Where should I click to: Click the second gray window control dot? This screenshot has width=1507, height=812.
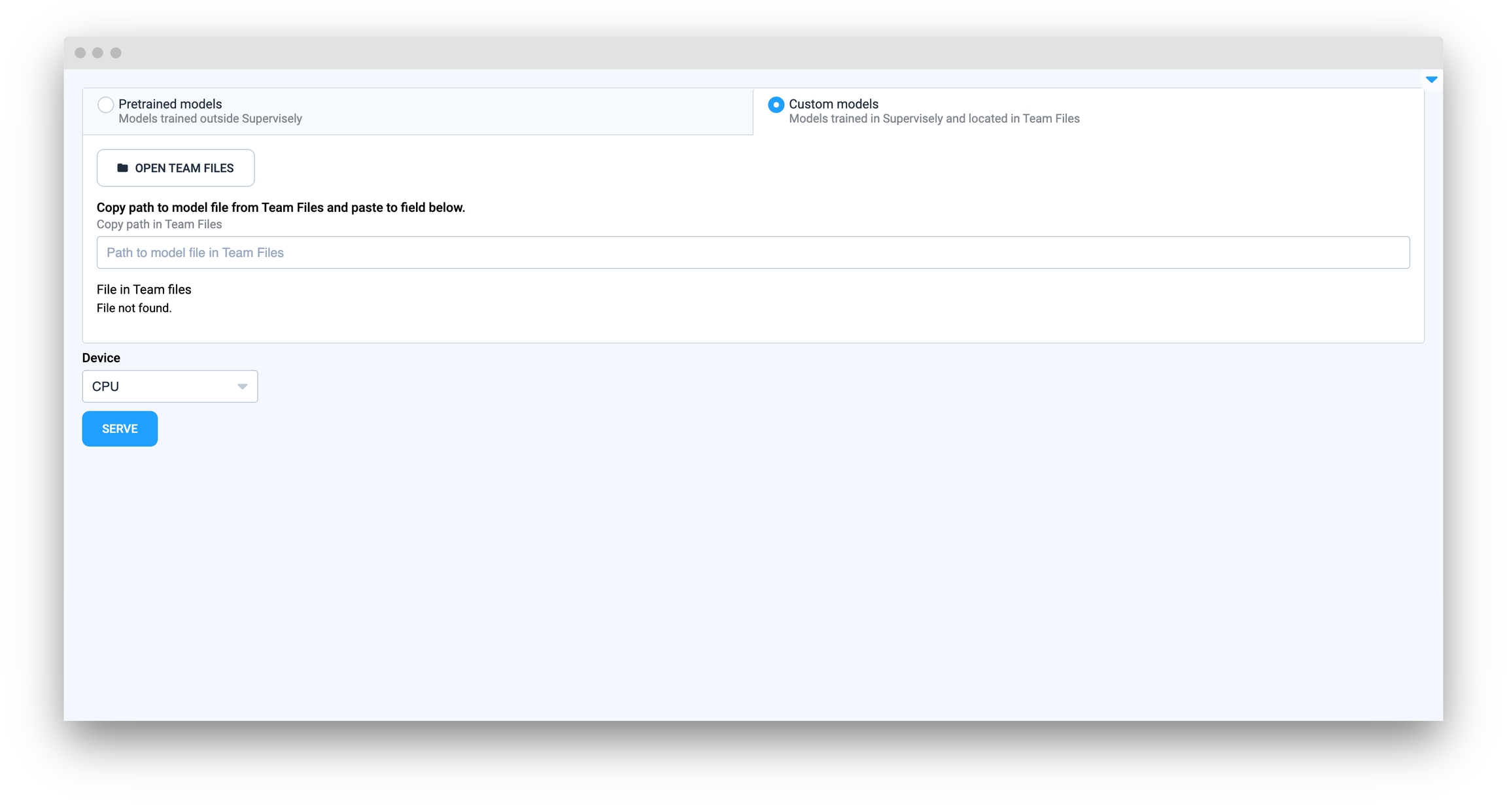(97, 53)
